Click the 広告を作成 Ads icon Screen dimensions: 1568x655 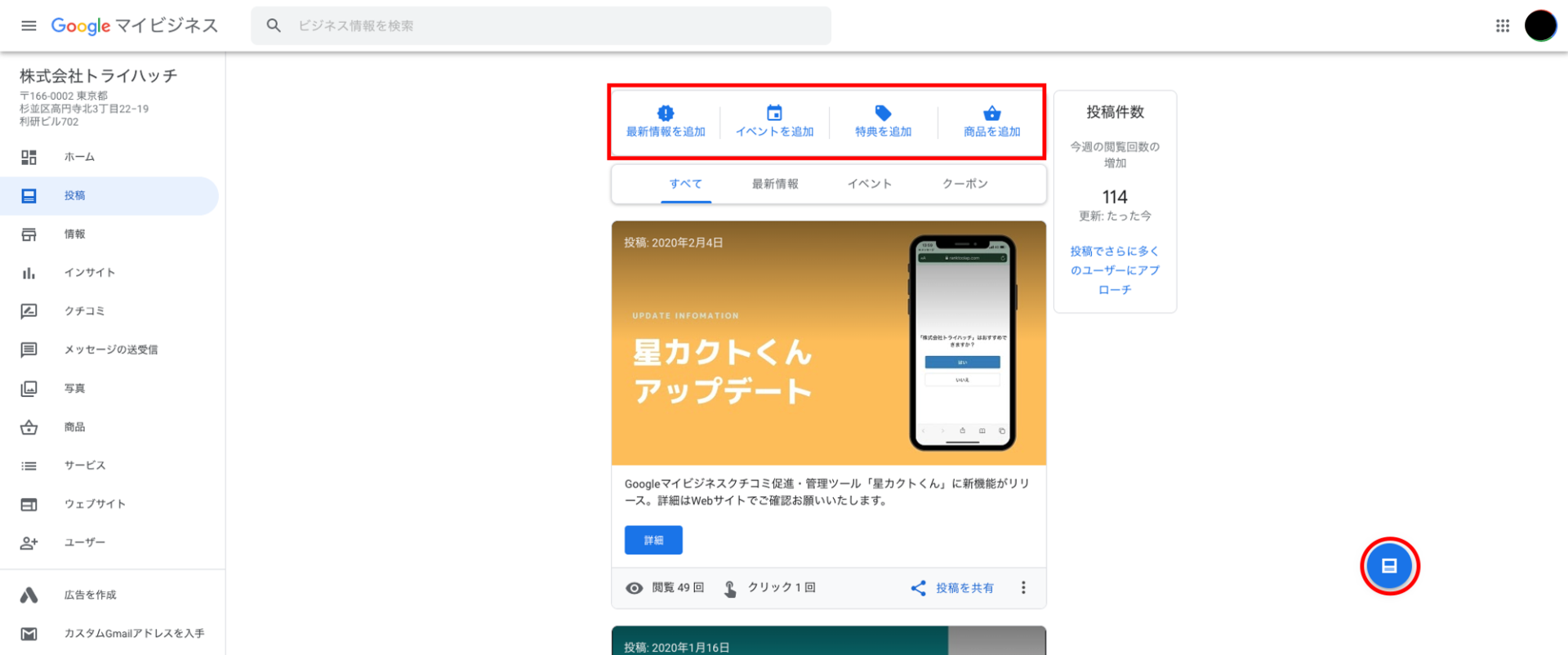pos(29,595)
